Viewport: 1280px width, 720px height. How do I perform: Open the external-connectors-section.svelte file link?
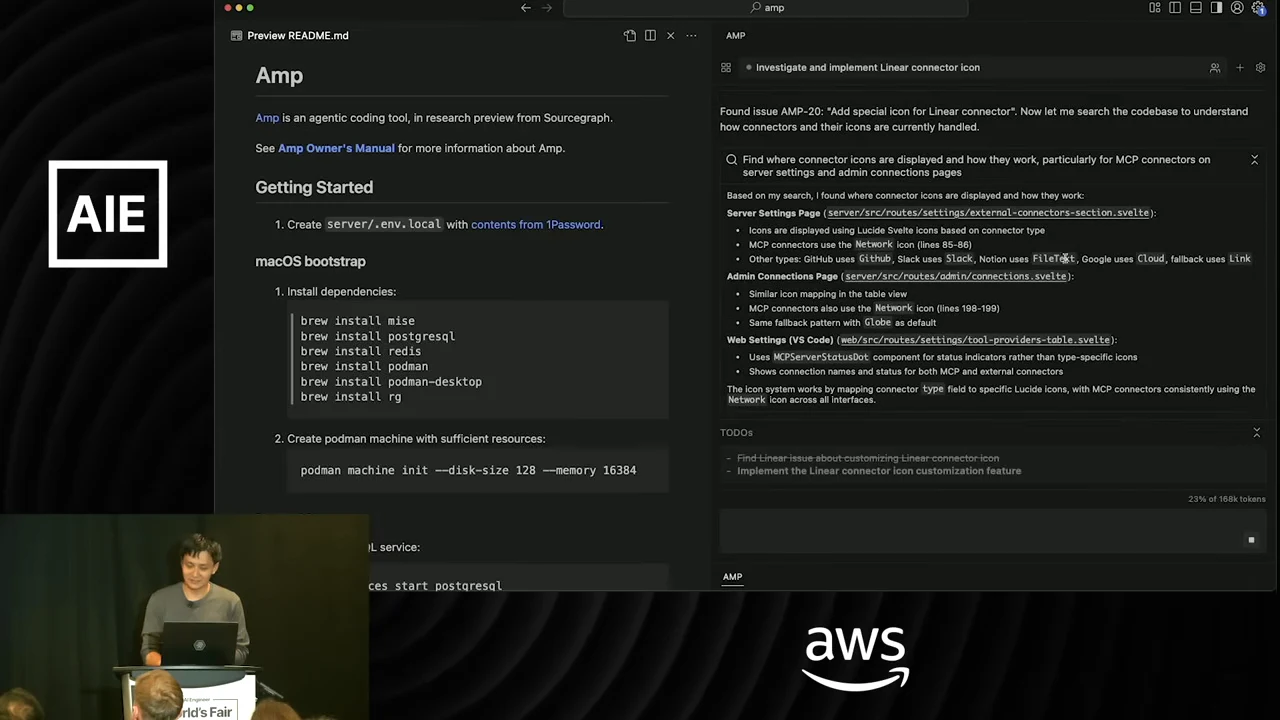(988, 213)
